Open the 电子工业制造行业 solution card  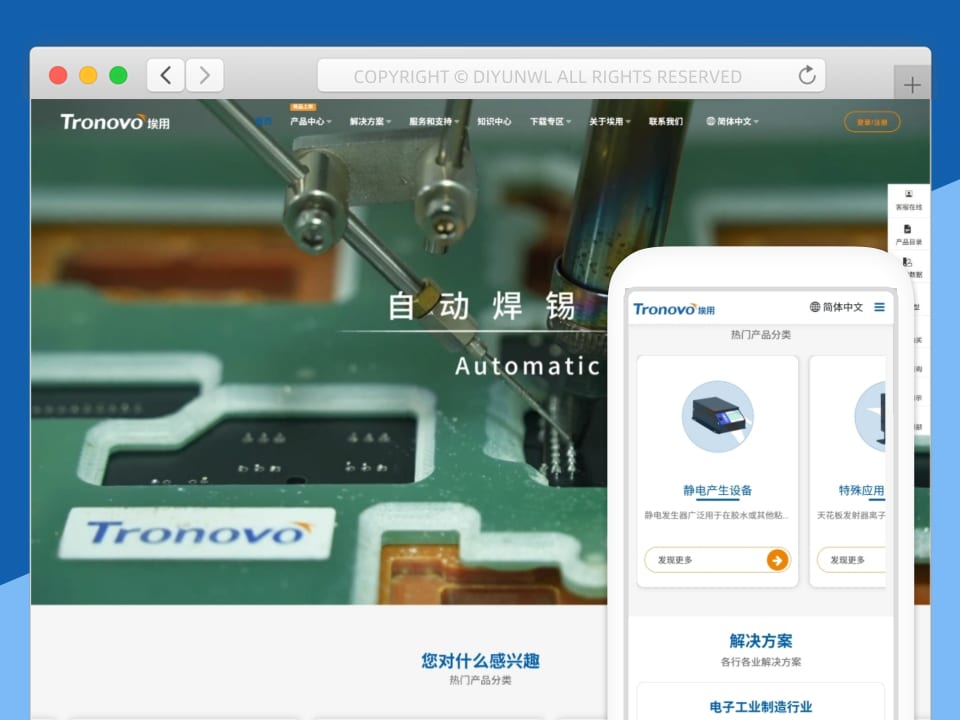[x=760, y=701]
